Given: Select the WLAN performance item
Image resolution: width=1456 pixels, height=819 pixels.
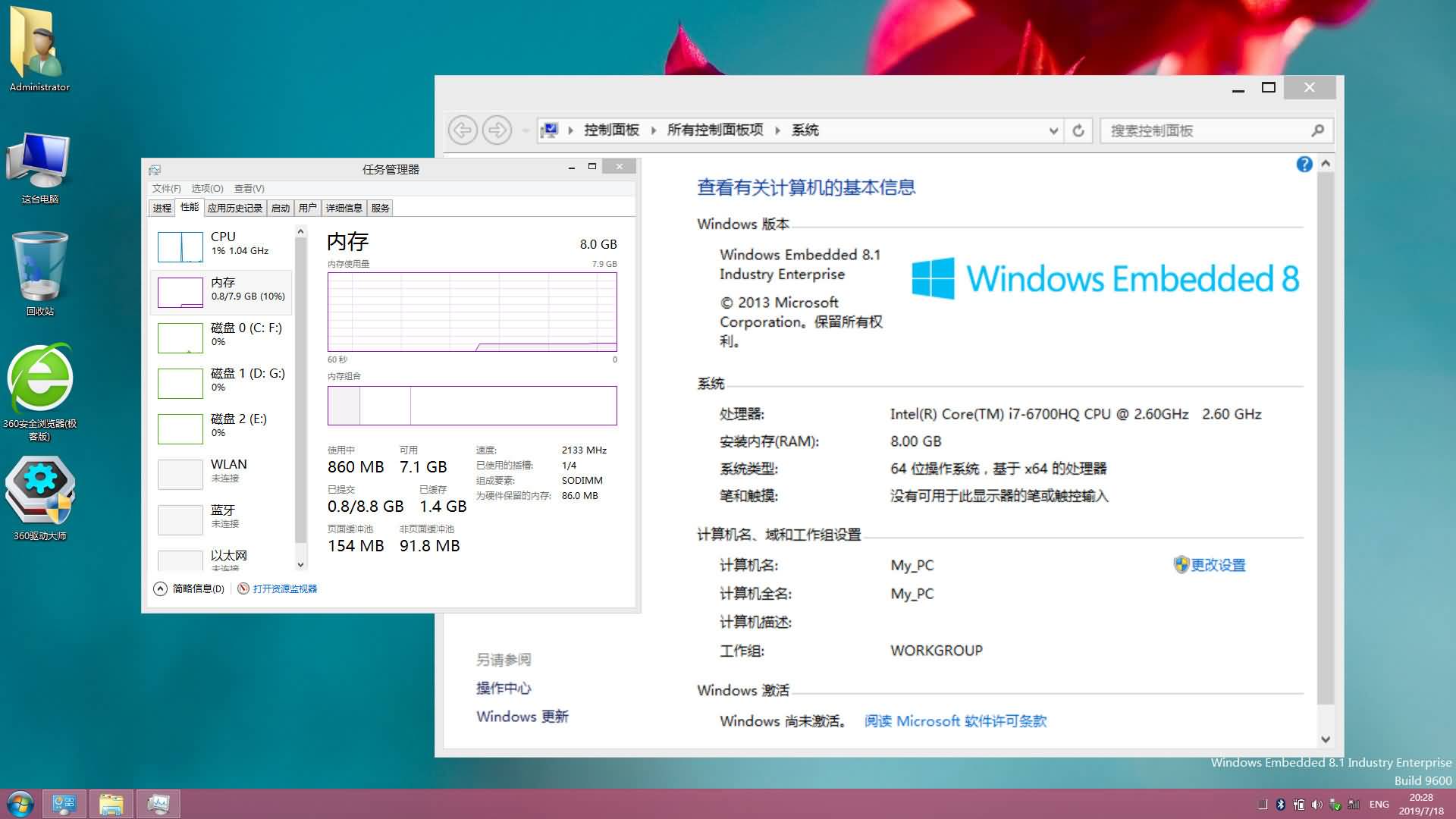Looking at the screenshot, I should click(x=221, y=474).
